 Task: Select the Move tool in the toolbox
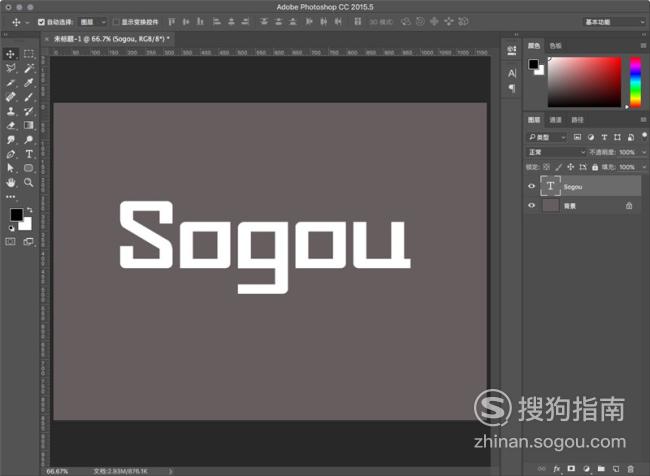click(11, 54)
